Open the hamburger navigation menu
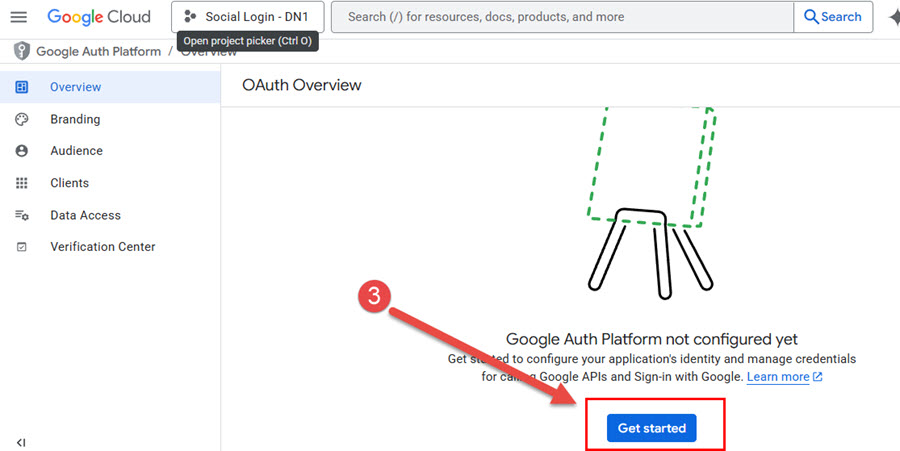Image resolution: width=900 pixels, height=451 pixels. click(x=18, y=17)
